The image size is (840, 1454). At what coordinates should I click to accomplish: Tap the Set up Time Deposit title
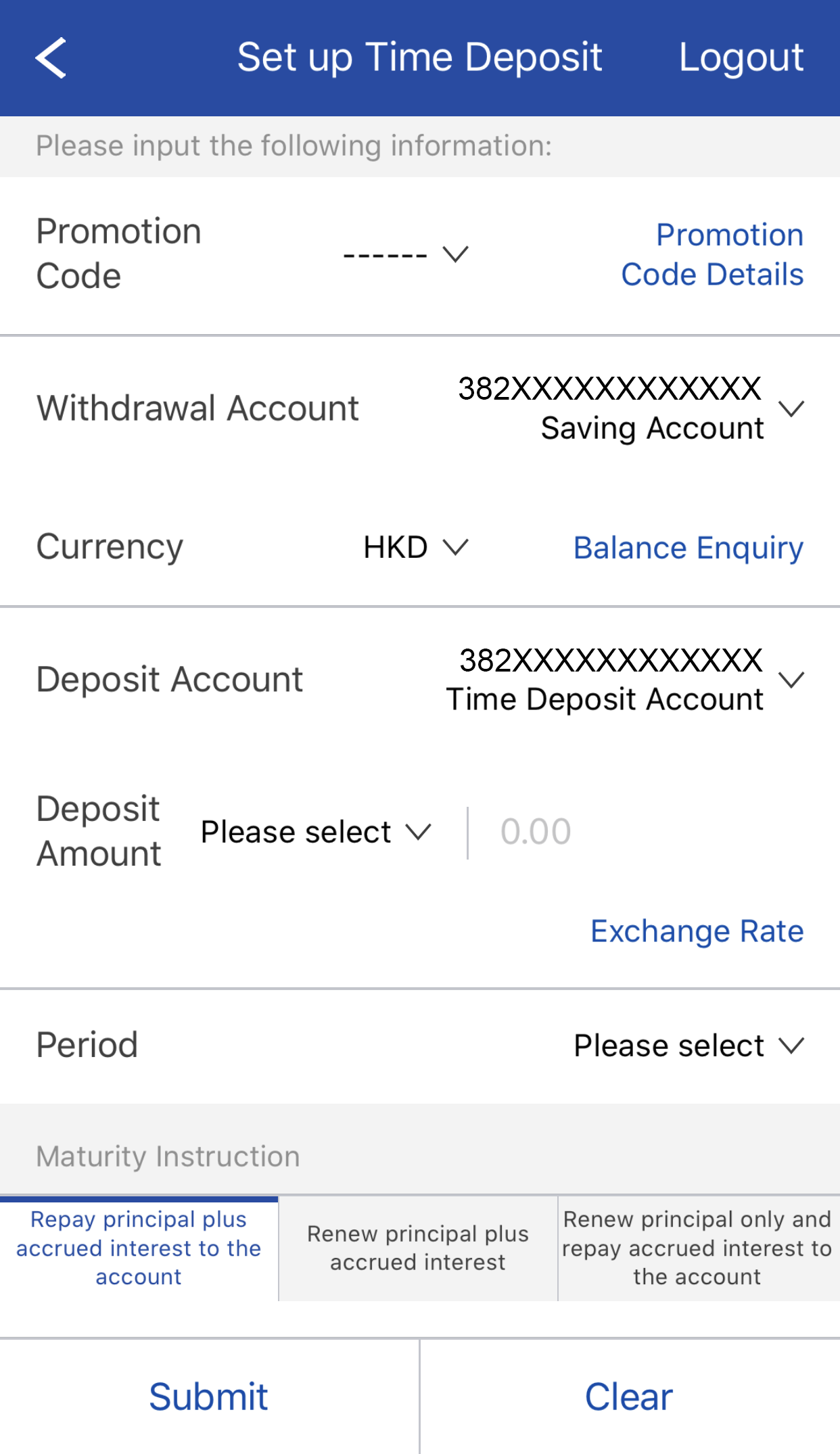click(419, 57)
